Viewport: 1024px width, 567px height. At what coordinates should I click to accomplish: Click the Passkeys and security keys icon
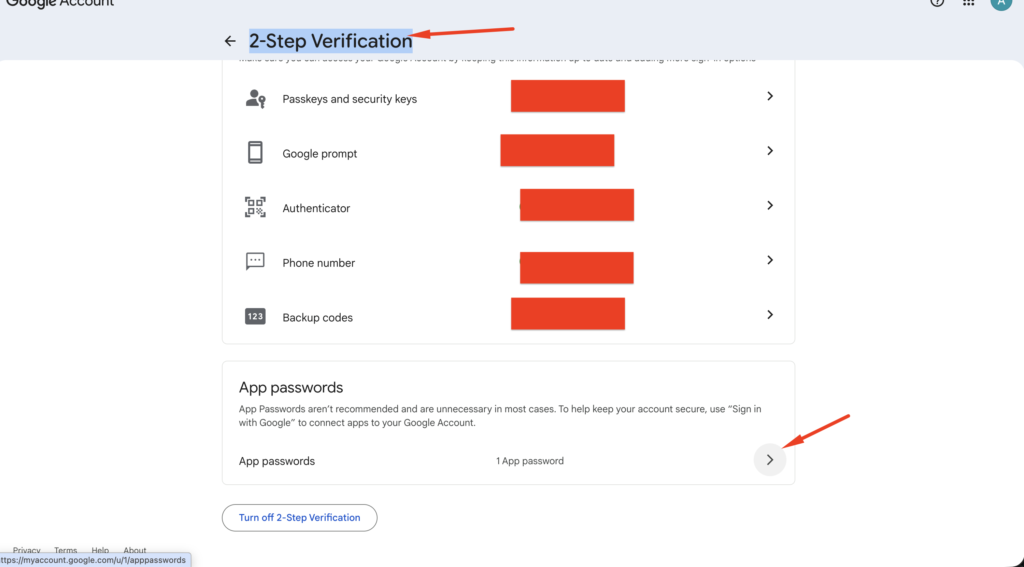(255, 98)
